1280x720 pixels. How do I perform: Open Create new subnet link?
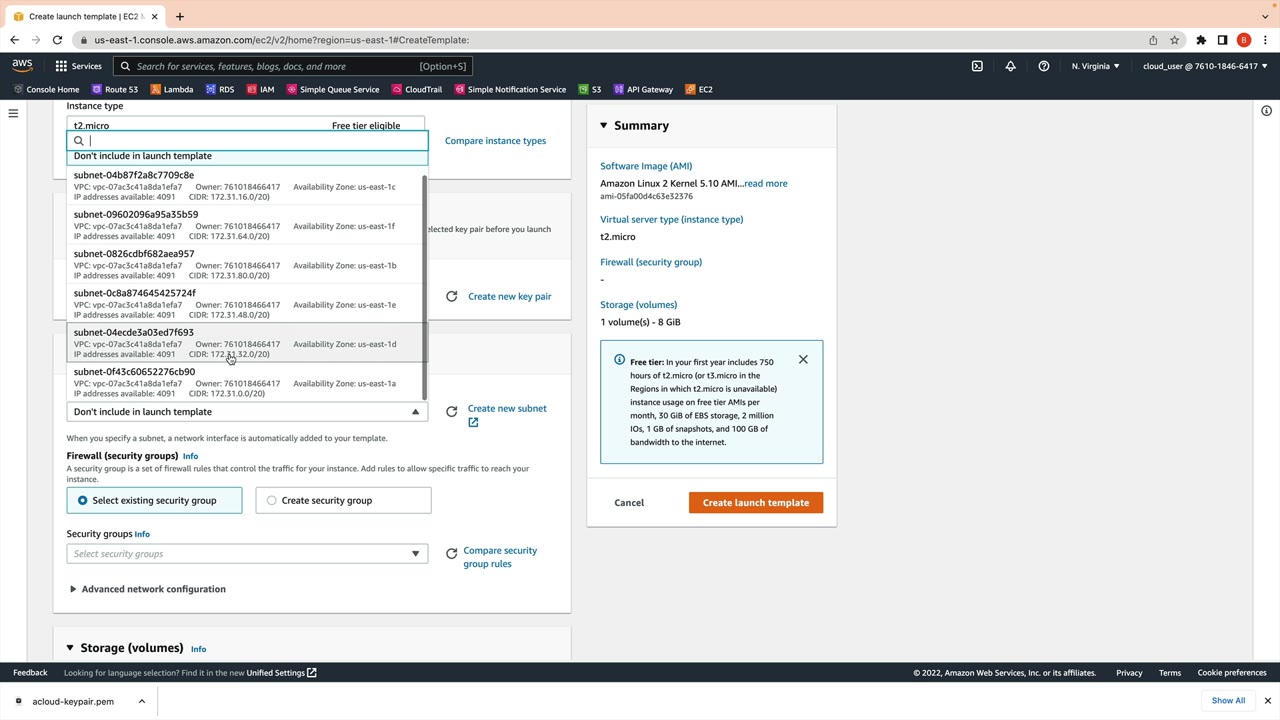tap(507, 414)
